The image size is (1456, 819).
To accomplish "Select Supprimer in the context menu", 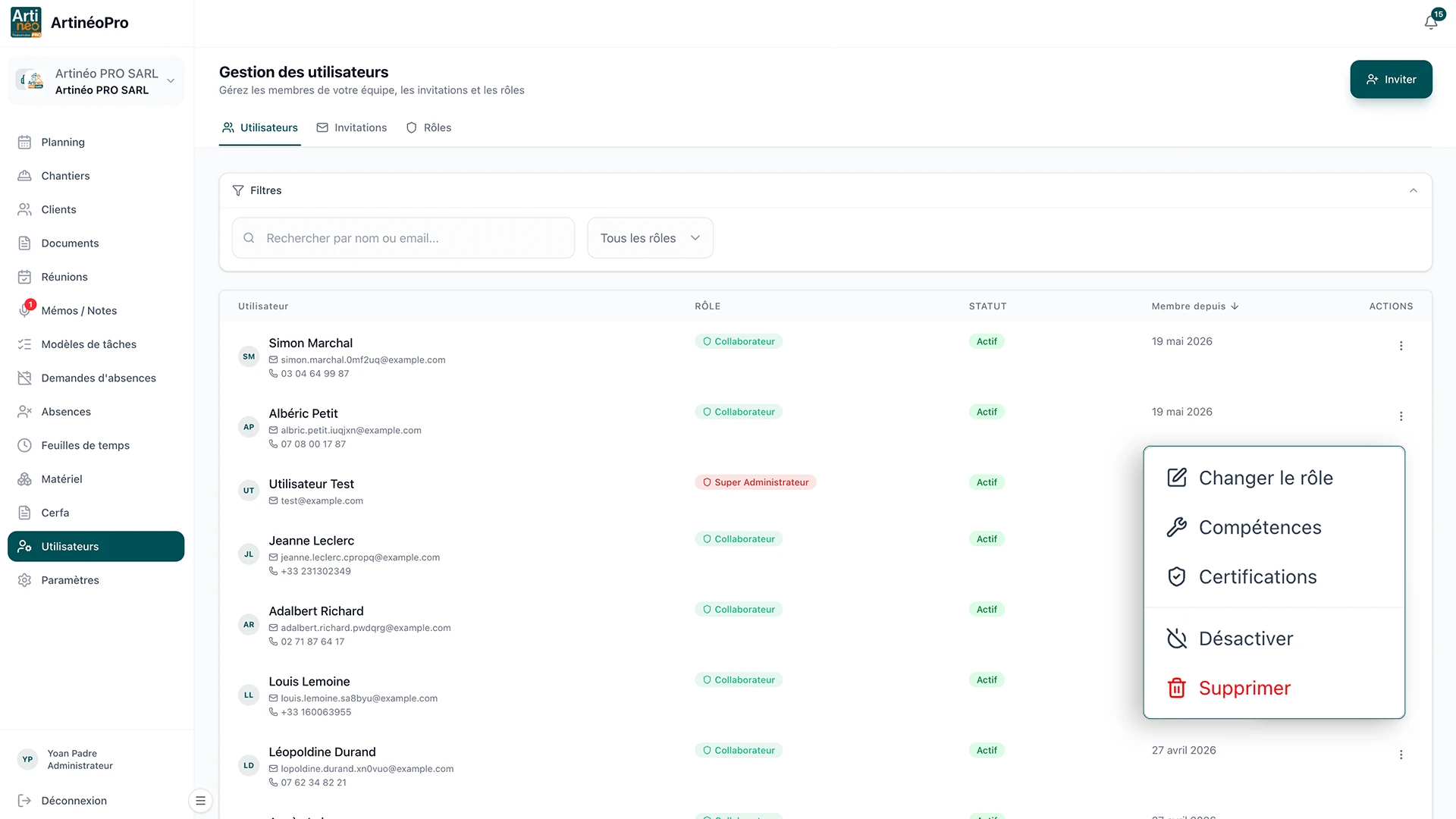I will pyautogui.click(x=1274, y=688).
